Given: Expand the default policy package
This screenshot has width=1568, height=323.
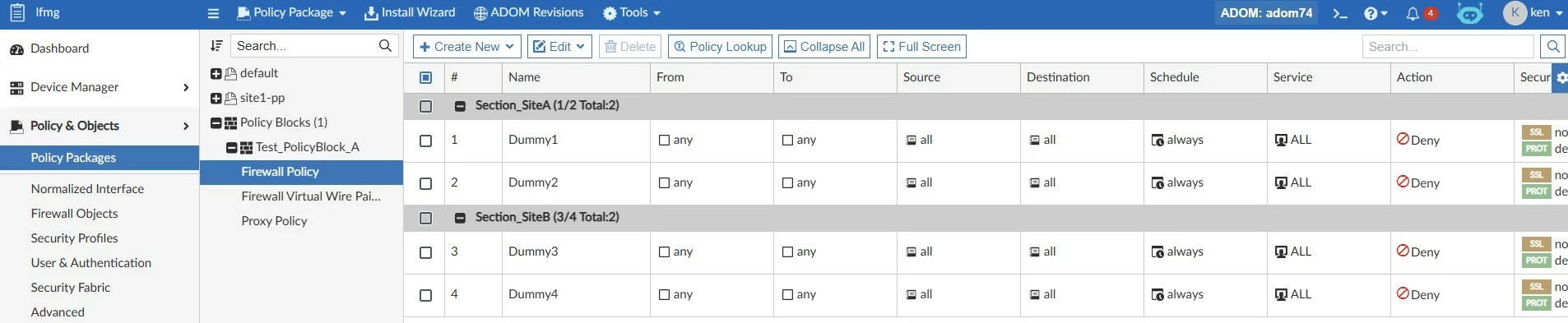Looking at the screenshot, I should (216, 74).
